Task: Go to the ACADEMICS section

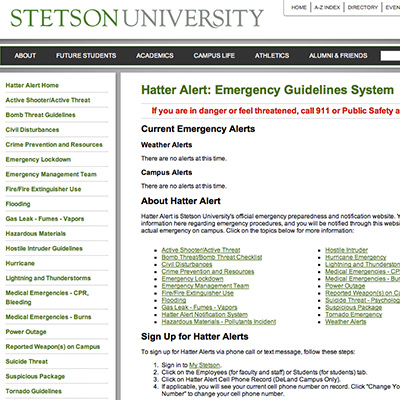Action: point(155,56)
